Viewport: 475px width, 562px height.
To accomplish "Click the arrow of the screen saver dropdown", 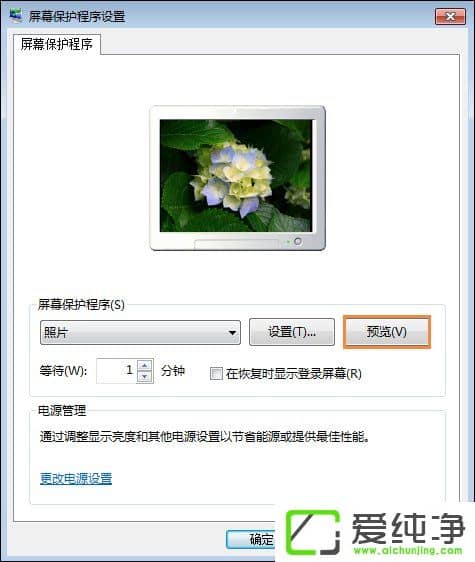I will point(232,333).
